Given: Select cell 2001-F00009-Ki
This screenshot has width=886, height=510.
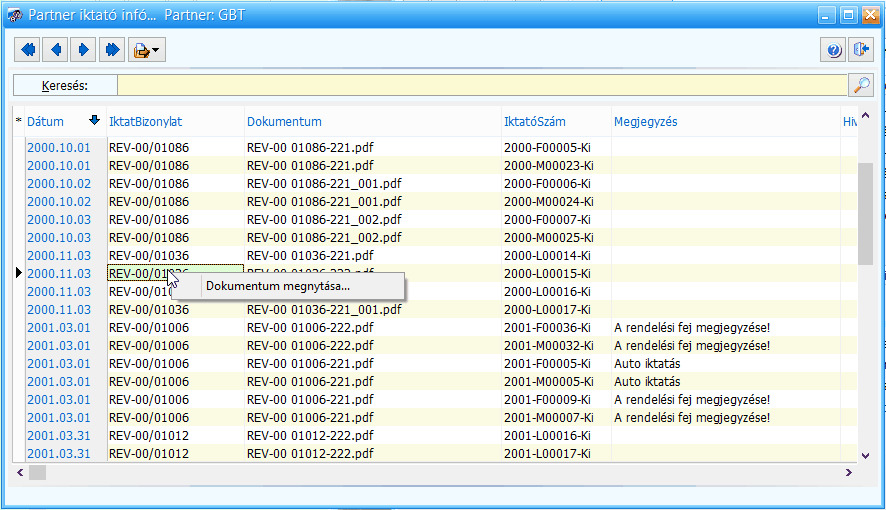Looking at the screenshot, I should point(547,400).
